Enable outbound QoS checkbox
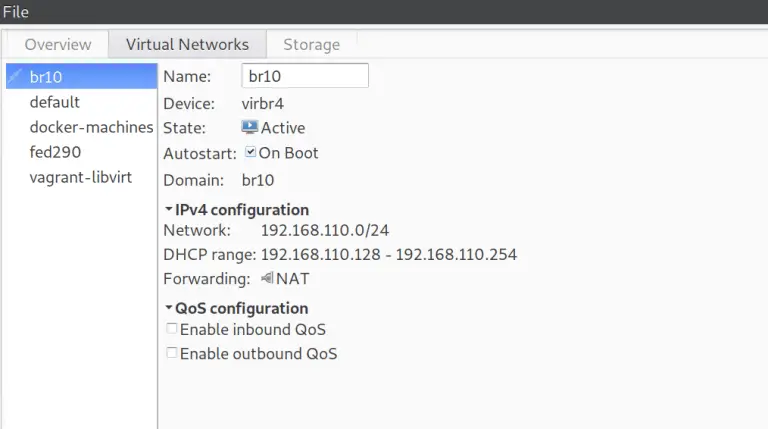This screenshot has width=768, height=429. click(x=171, y=353)
